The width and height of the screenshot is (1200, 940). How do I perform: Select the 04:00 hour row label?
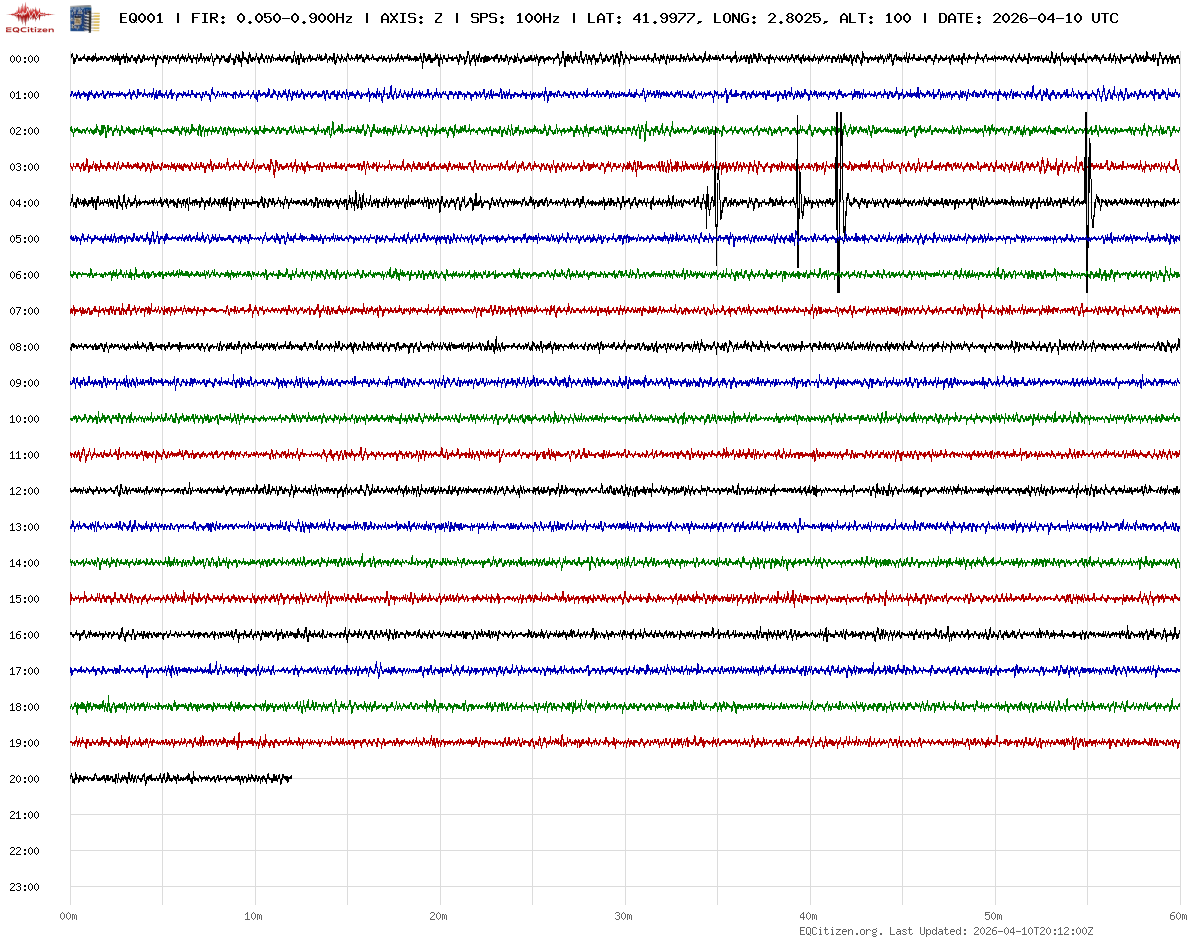24,203
